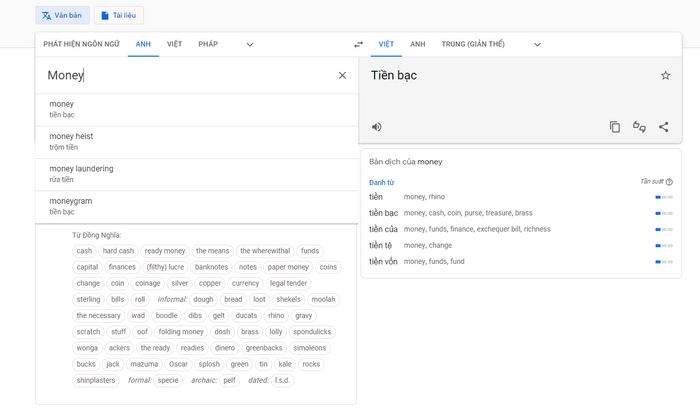This screenshot has width=700, height=408.
Task: Select Phát hiện ngôn ngữ source option
Action: (x=81, y=44)
